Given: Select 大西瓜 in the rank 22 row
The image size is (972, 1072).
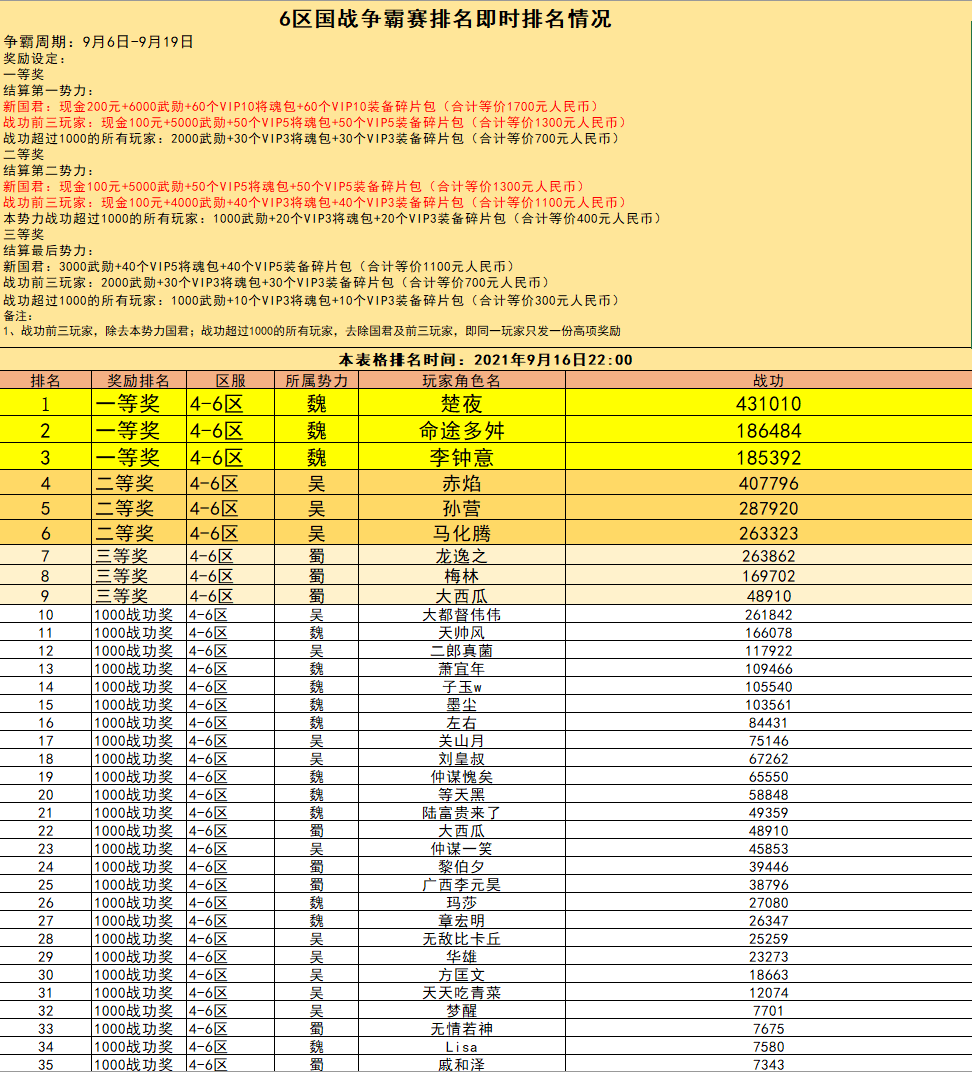Looking at the screenshot, I should click(461, 831).
